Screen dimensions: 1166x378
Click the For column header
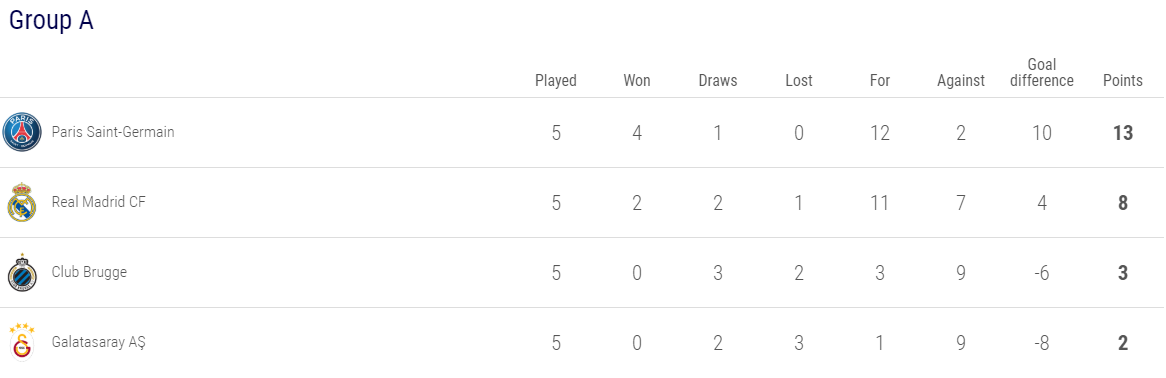(x=880, y=80)
